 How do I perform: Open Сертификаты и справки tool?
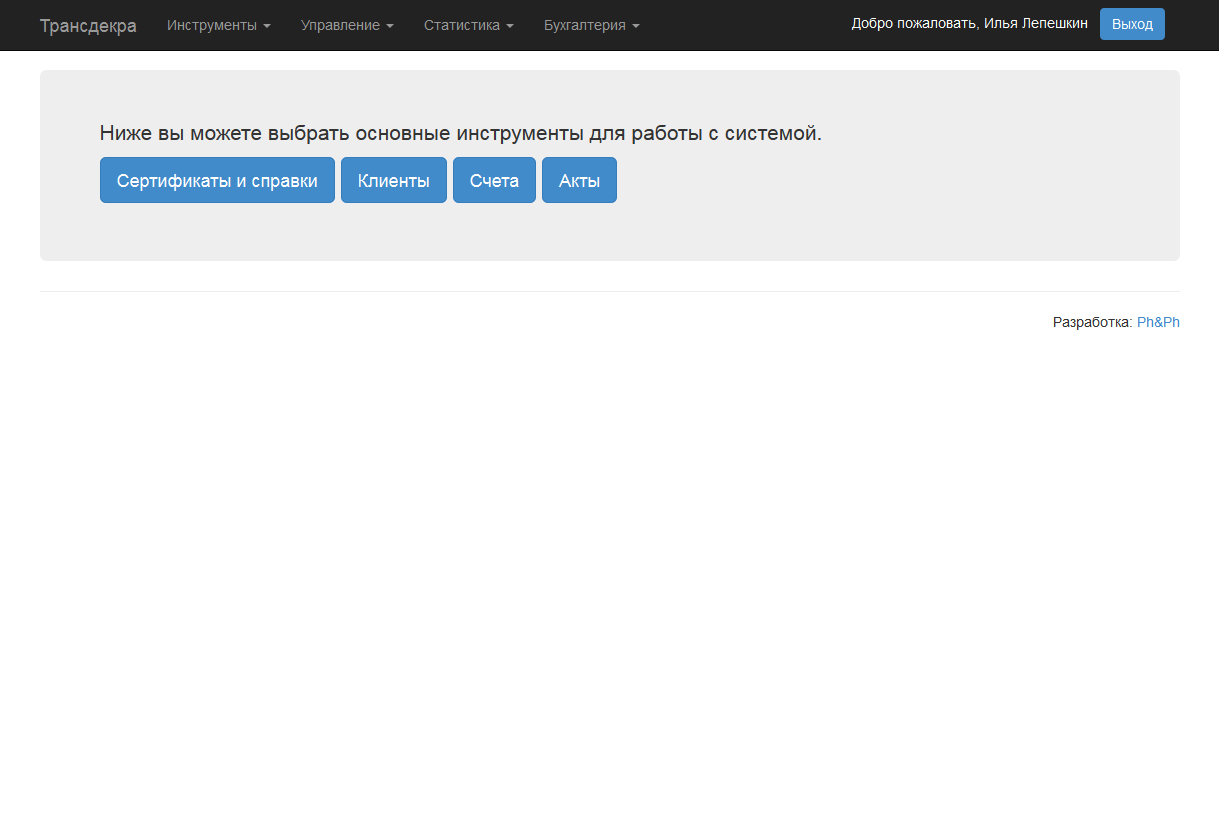(217, 180)
